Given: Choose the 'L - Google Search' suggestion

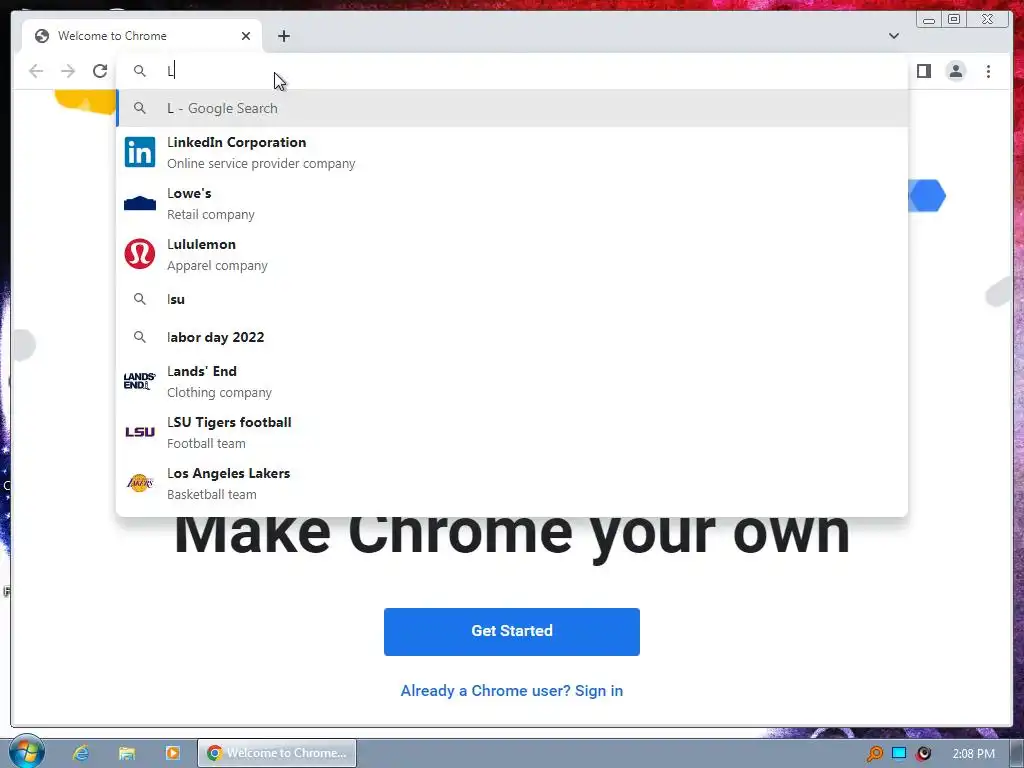Looking at the screenshot, I should click(512, 108).
